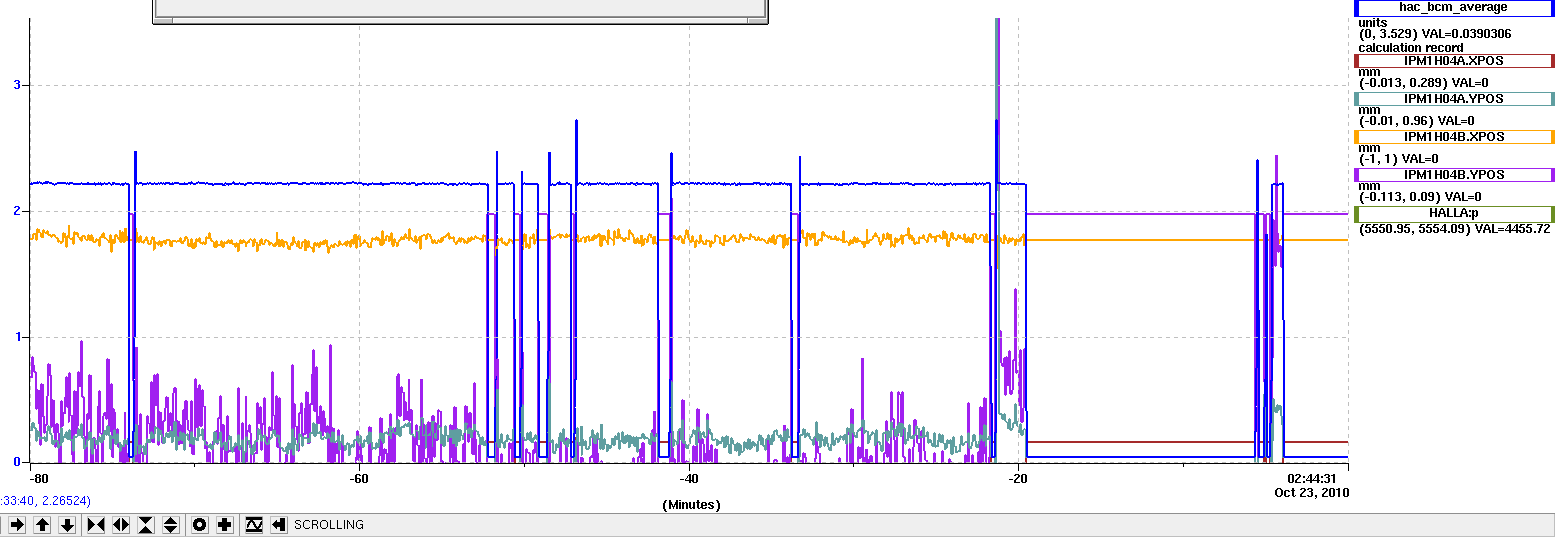Click the '2' vertical axis tick label
This screenshot has width=1555, height=537.
click(16, 211)
